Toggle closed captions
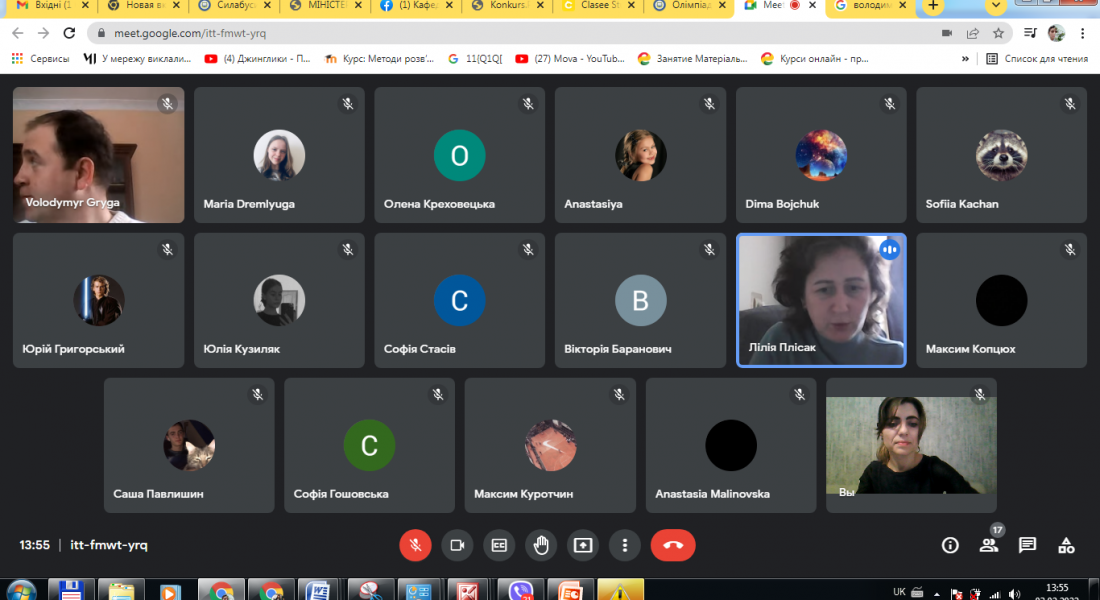This screenshot has height=600, width=1100. click(499, 545)
